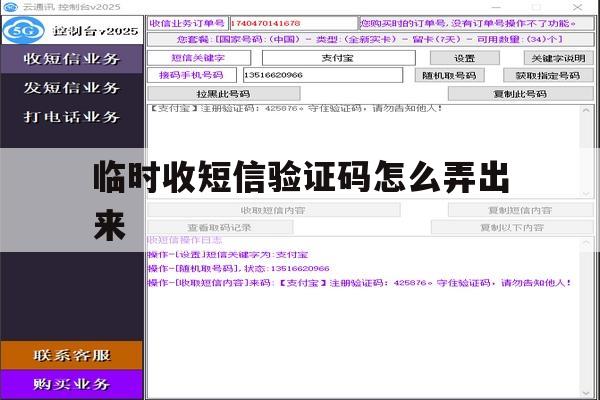Viewport: 600px width, 400px height.
Task: Click log line 操作-[设置]短信关键字为:支付宝
Action: pyautogui.click(x=228, y=255)
